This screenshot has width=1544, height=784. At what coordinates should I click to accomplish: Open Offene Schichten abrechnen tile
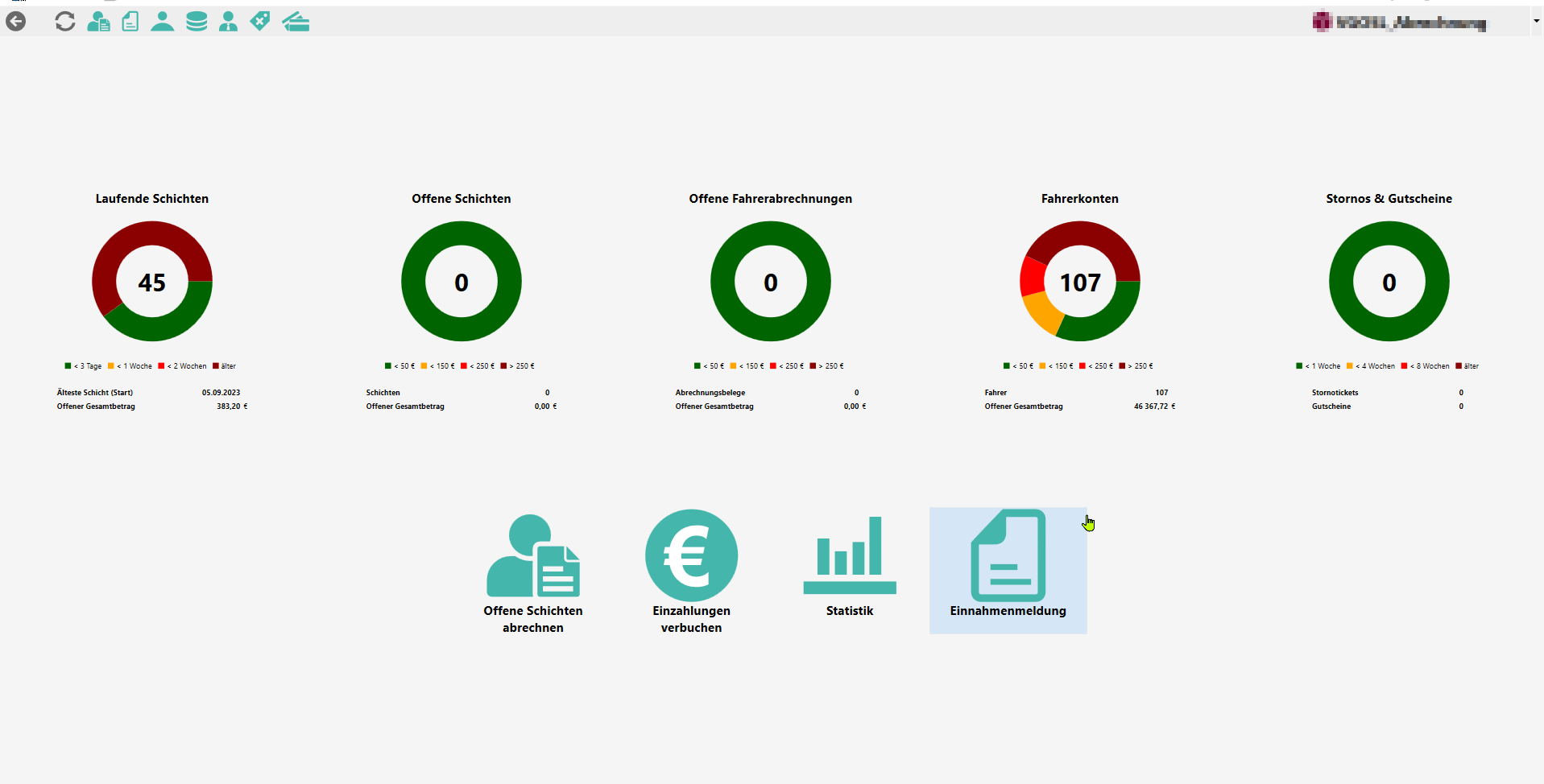click(532, 571)
